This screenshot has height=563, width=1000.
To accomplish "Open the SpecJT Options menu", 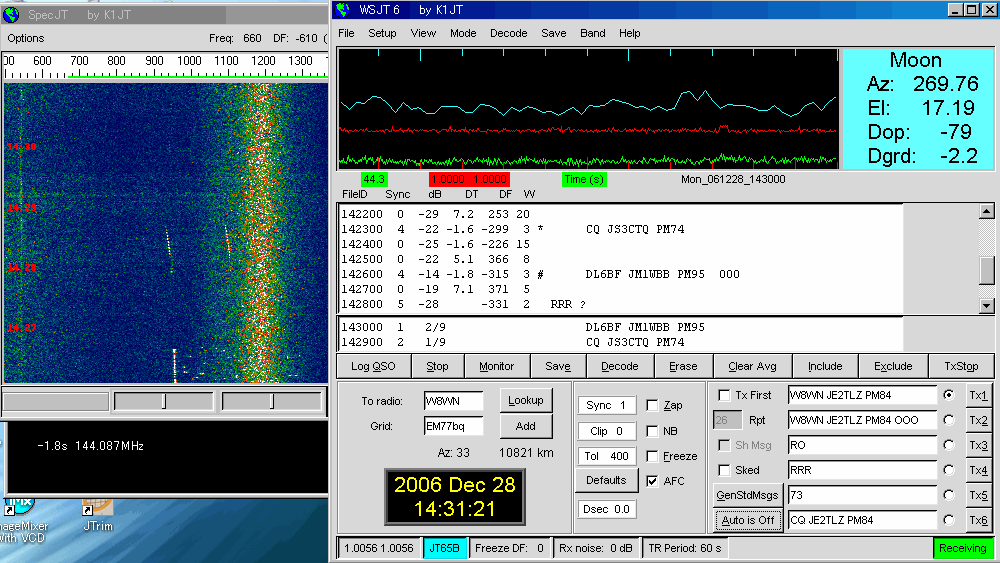I will [26, 38].
